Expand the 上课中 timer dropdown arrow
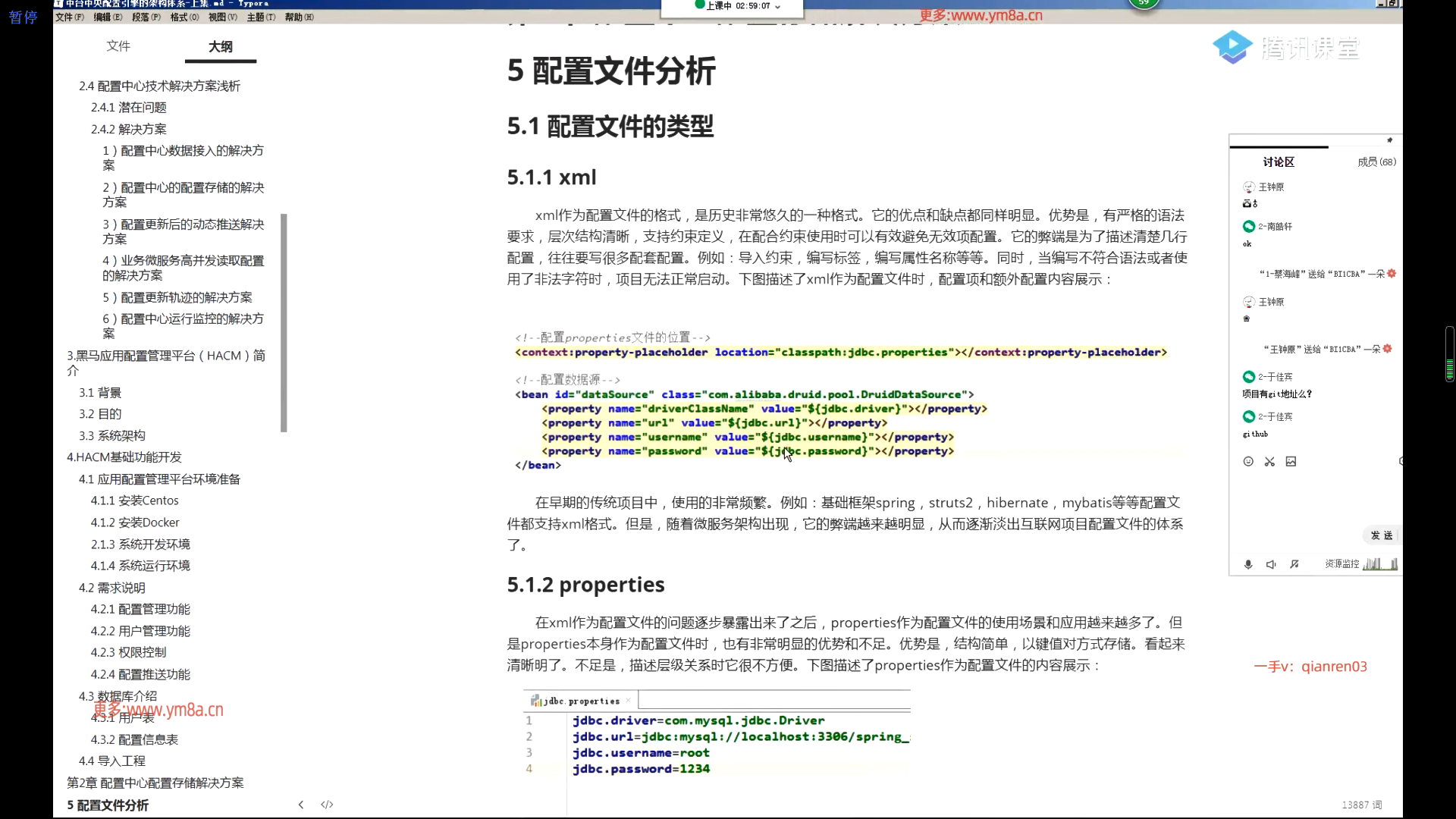 click(x=777, y=6)
